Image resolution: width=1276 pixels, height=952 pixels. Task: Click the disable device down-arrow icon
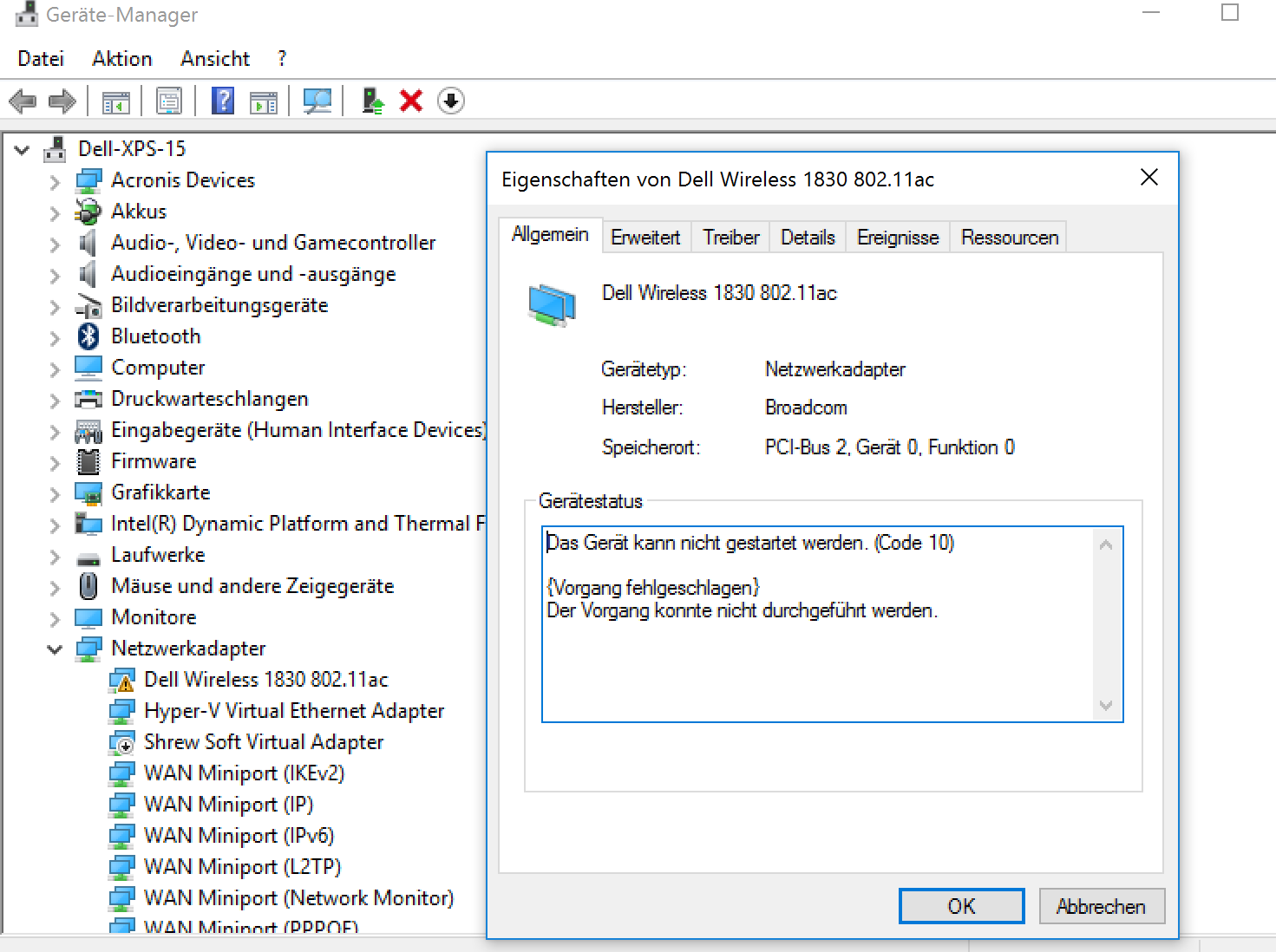(x=451, y=101)
